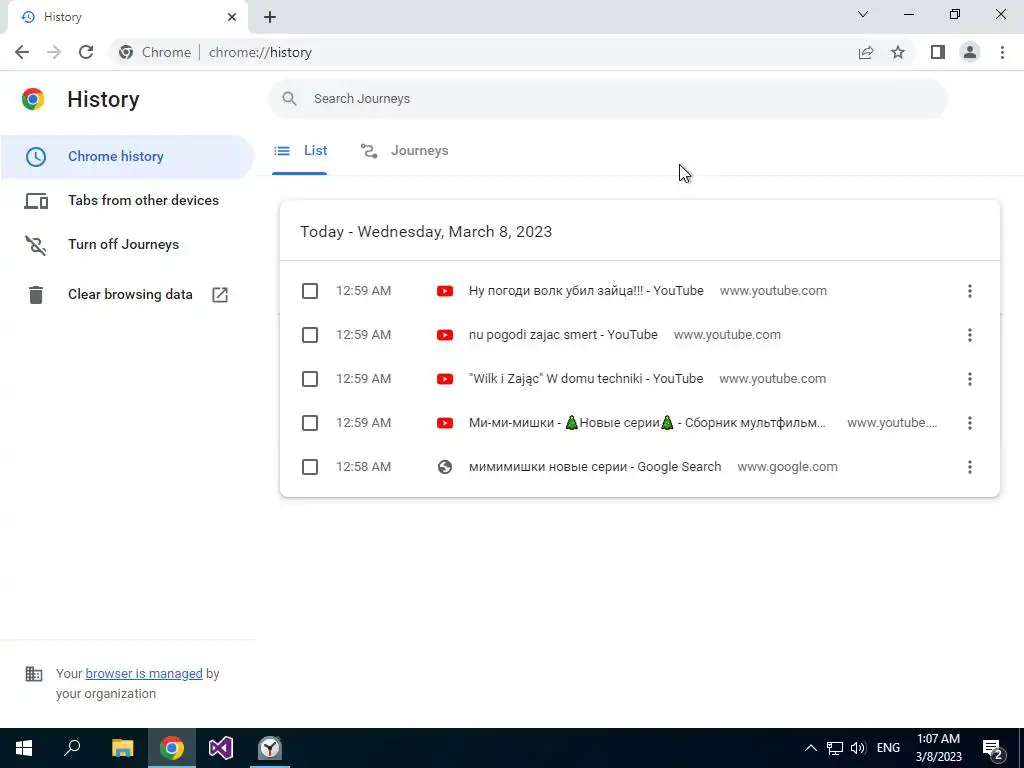Click the taskbar clock showing 1:07 AM
1024x768 pixels.
(938, 748)
